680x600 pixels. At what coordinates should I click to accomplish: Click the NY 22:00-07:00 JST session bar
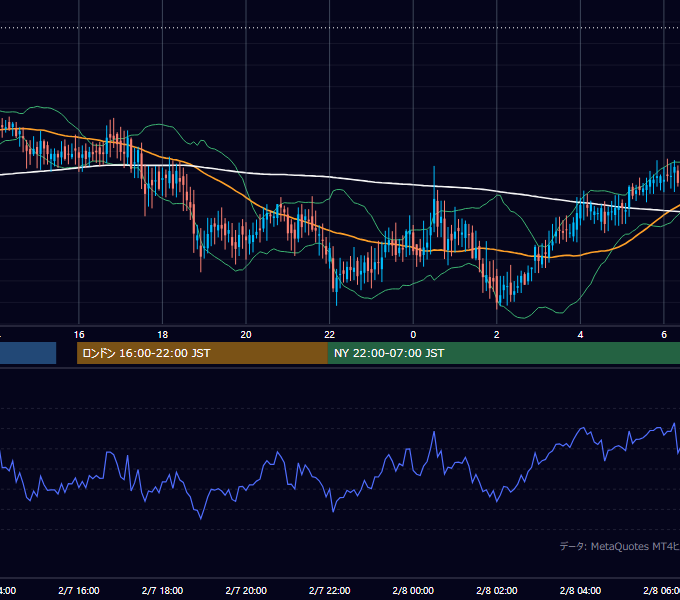[503, 353]
